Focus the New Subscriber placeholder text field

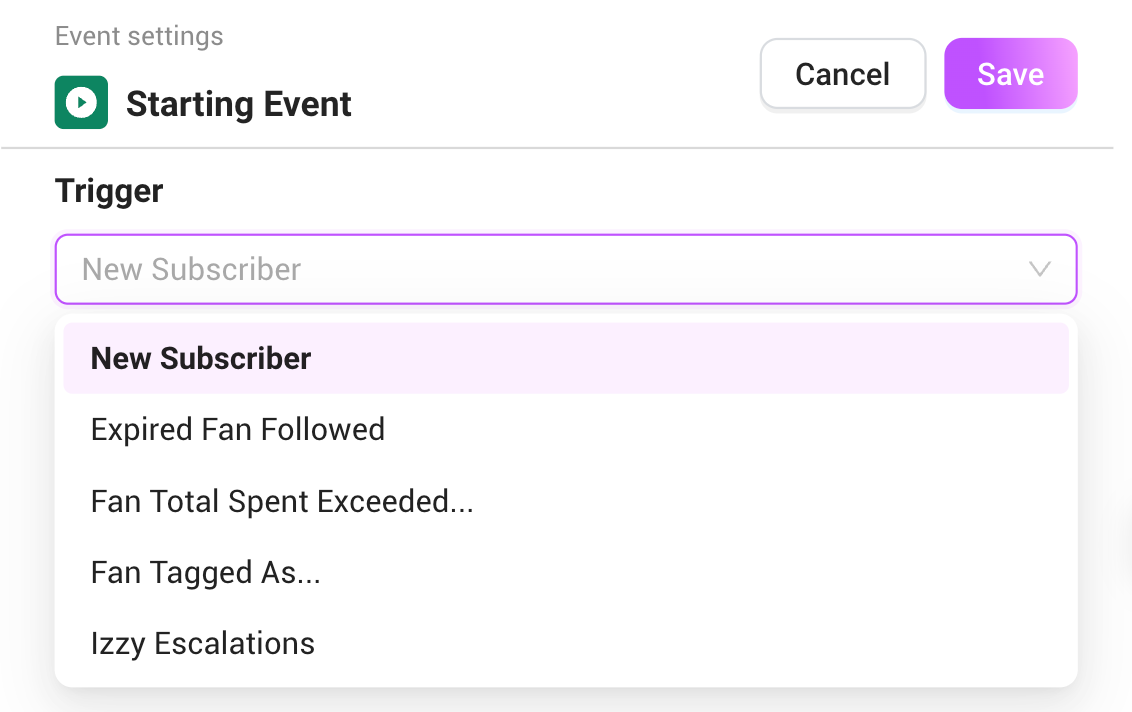coord(192,269)
